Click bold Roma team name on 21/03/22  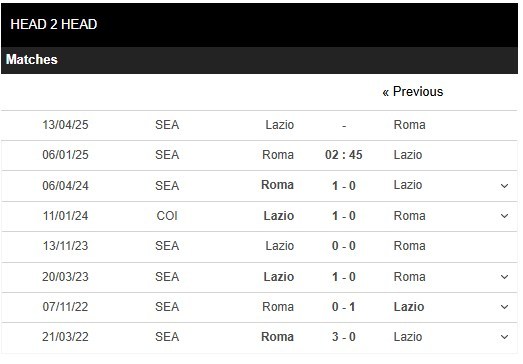pyautogui.click(x=277, y=337)
